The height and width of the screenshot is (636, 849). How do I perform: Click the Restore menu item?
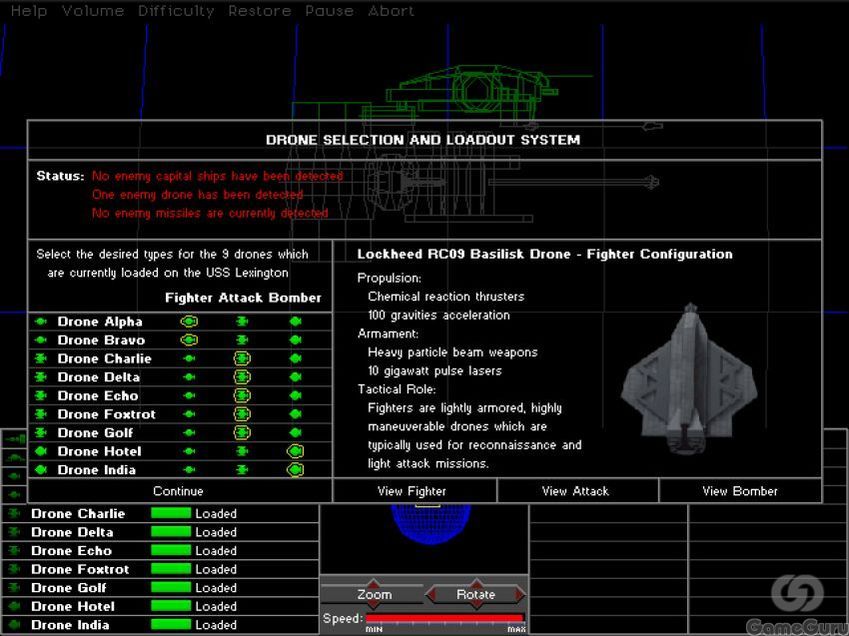pos(259,11)
